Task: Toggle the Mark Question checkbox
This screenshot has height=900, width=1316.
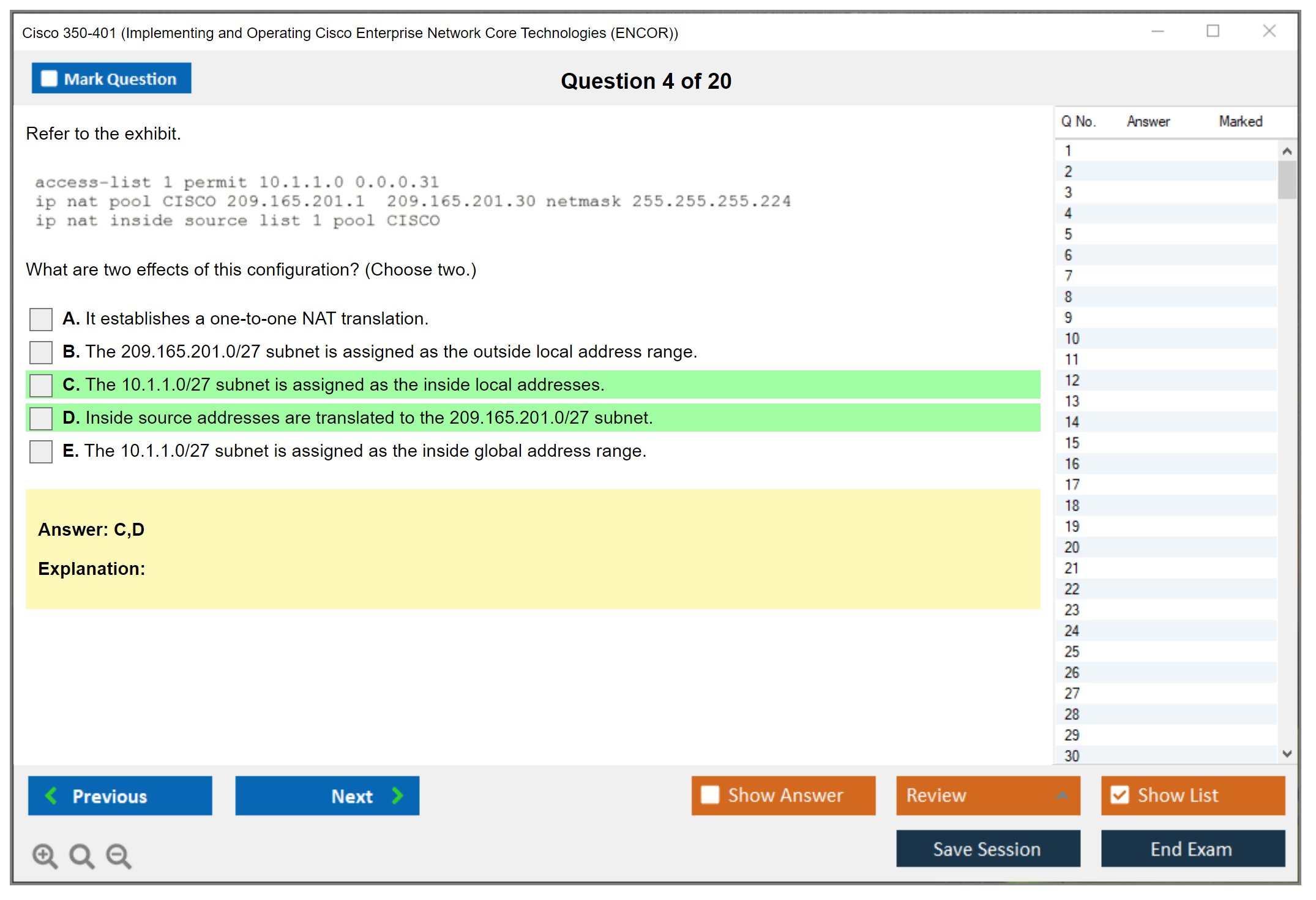Action: tap(49, 79)
